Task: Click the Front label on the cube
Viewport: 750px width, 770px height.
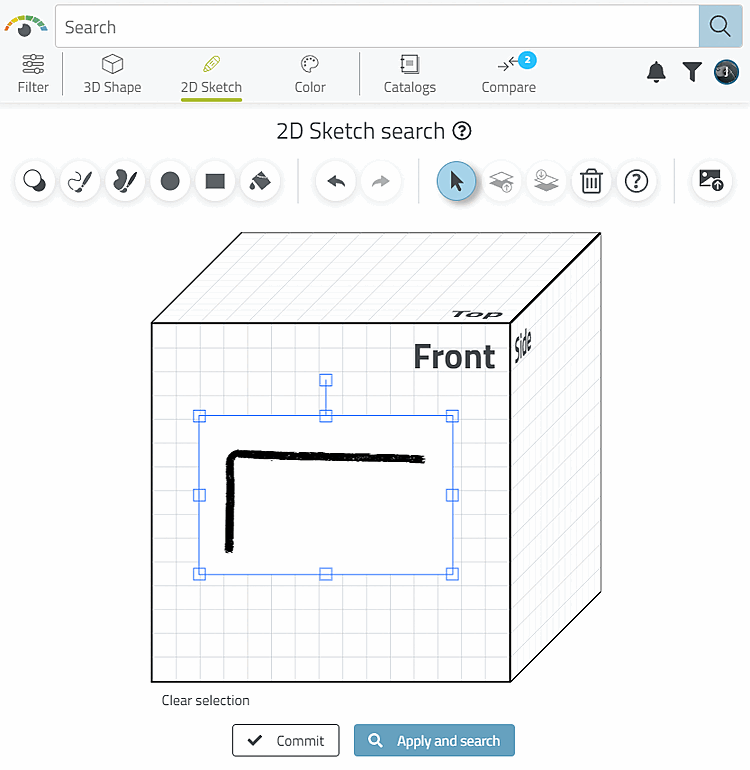Action: point(454,357)
